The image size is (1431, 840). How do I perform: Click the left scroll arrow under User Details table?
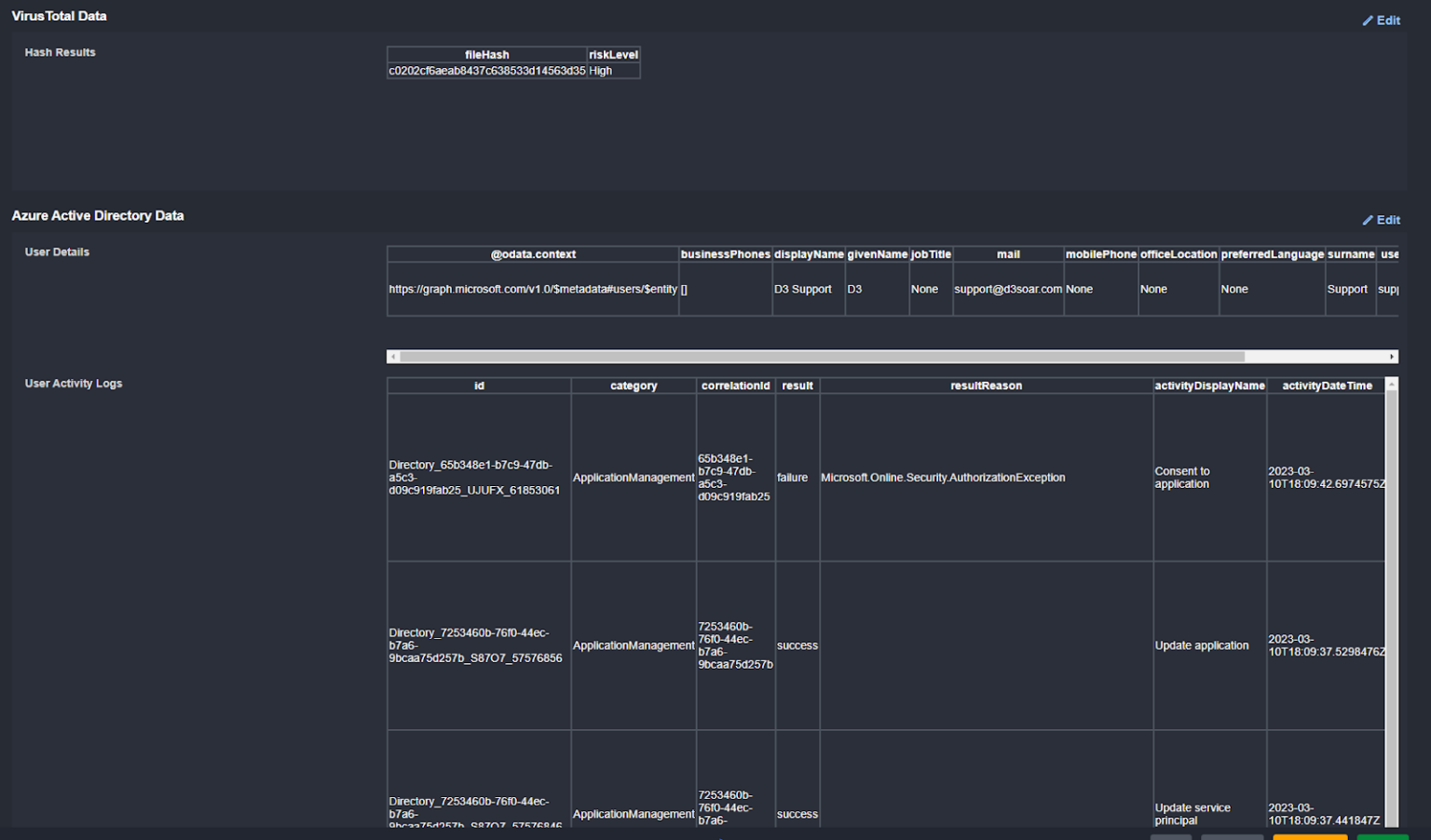click(x=391, y=355)
